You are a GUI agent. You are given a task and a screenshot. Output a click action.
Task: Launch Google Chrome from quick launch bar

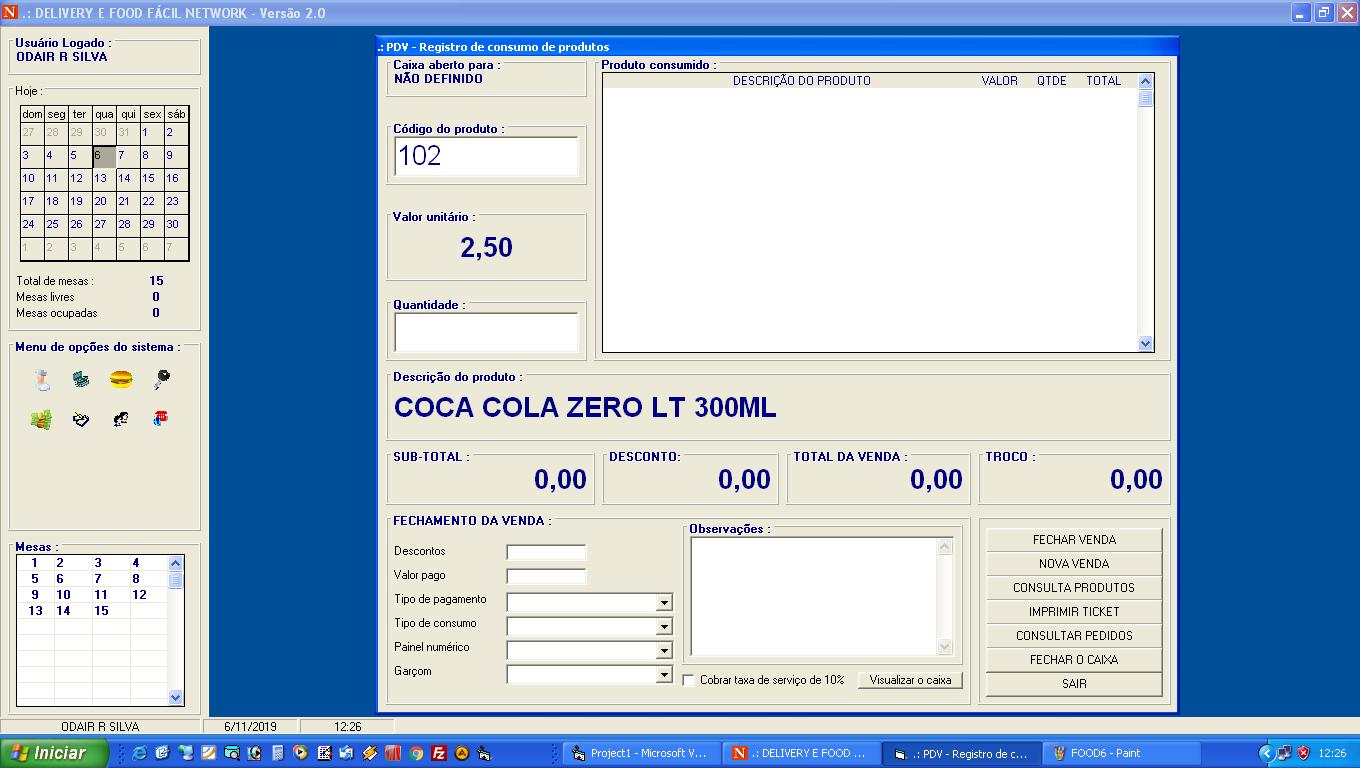point(416,753)
